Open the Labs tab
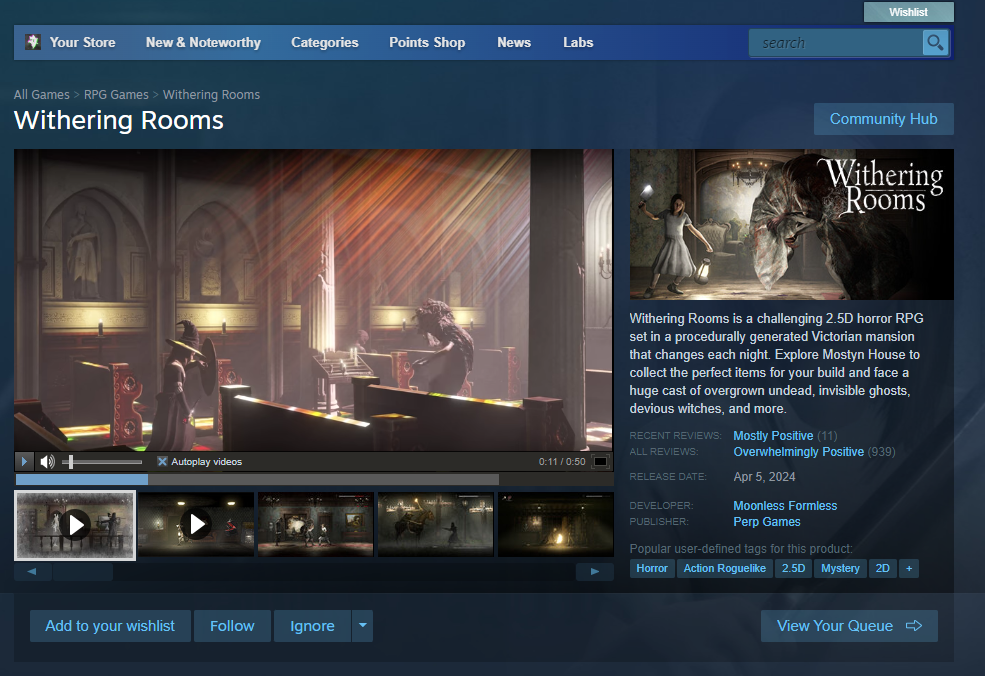 tap(578, 42)
